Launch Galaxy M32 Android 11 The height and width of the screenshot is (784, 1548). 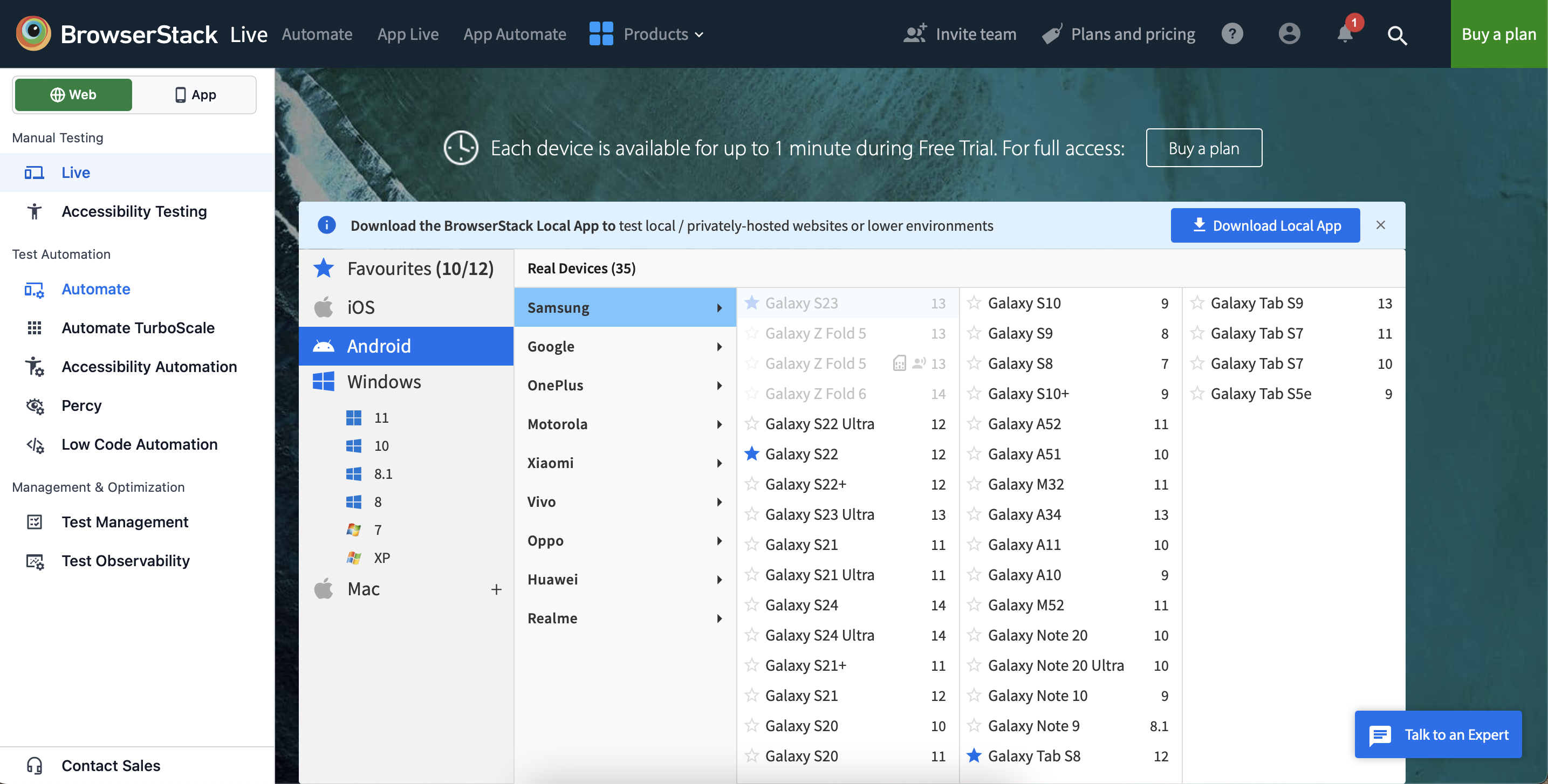pyautogui.click(x=1070, y=484)
